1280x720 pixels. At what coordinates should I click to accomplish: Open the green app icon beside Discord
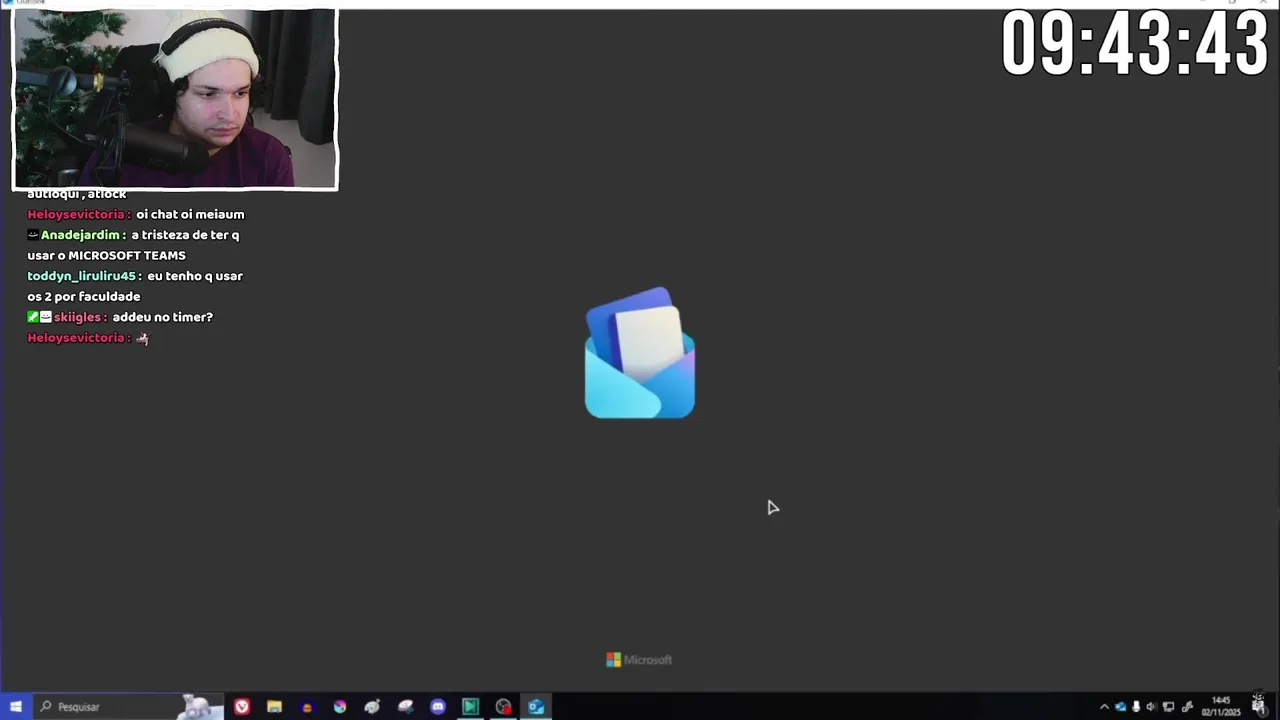pos(470,706)
